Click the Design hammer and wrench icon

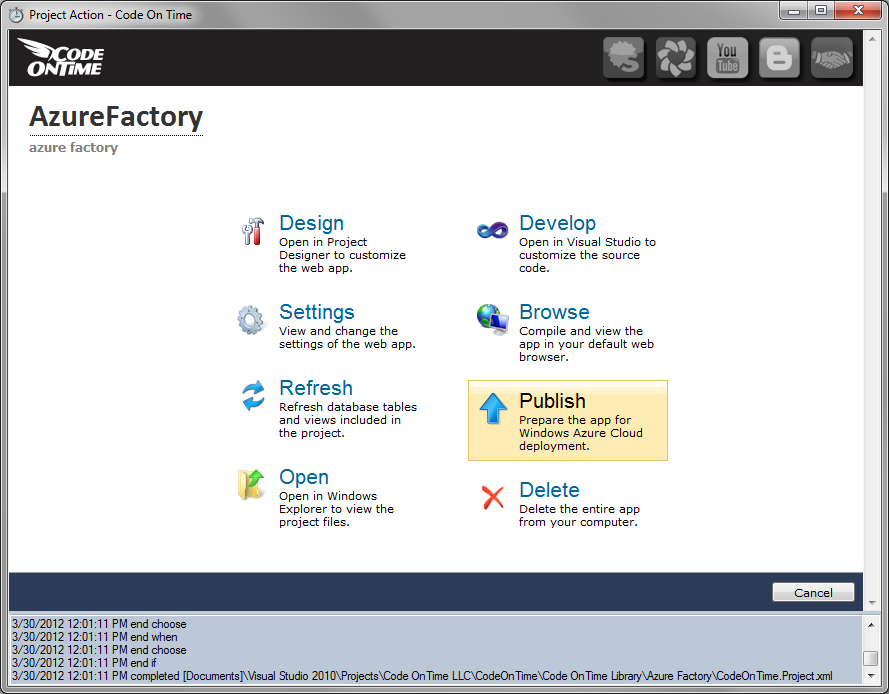252,231
